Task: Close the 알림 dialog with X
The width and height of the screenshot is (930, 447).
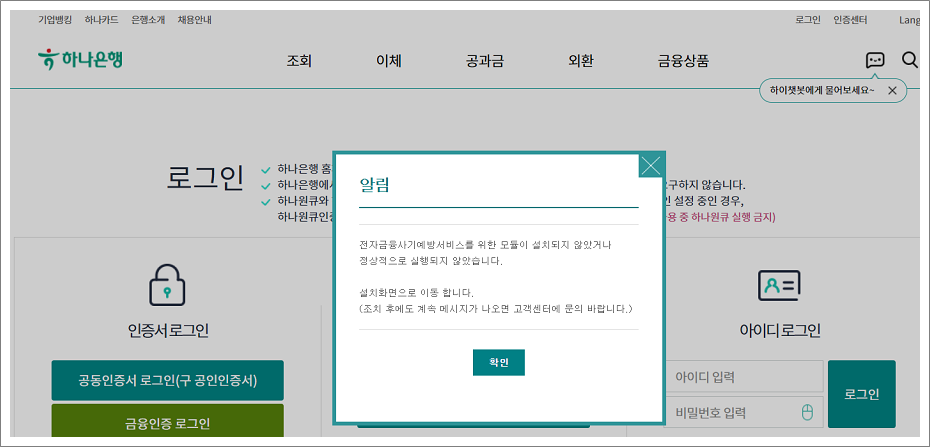Action: [x=651, y=165]
